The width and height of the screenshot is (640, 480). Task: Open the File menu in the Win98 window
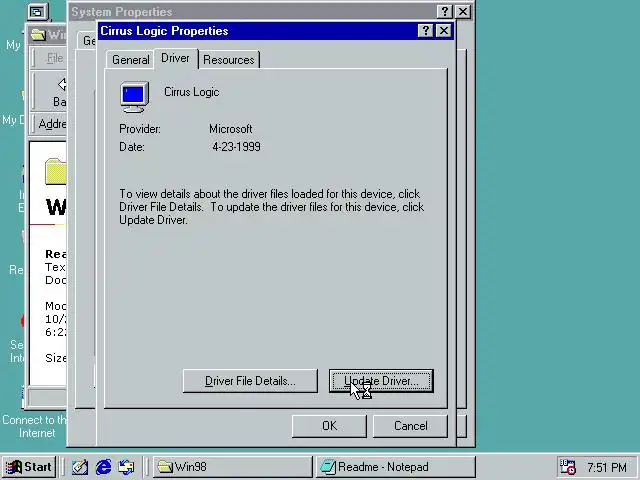point(55,58)
